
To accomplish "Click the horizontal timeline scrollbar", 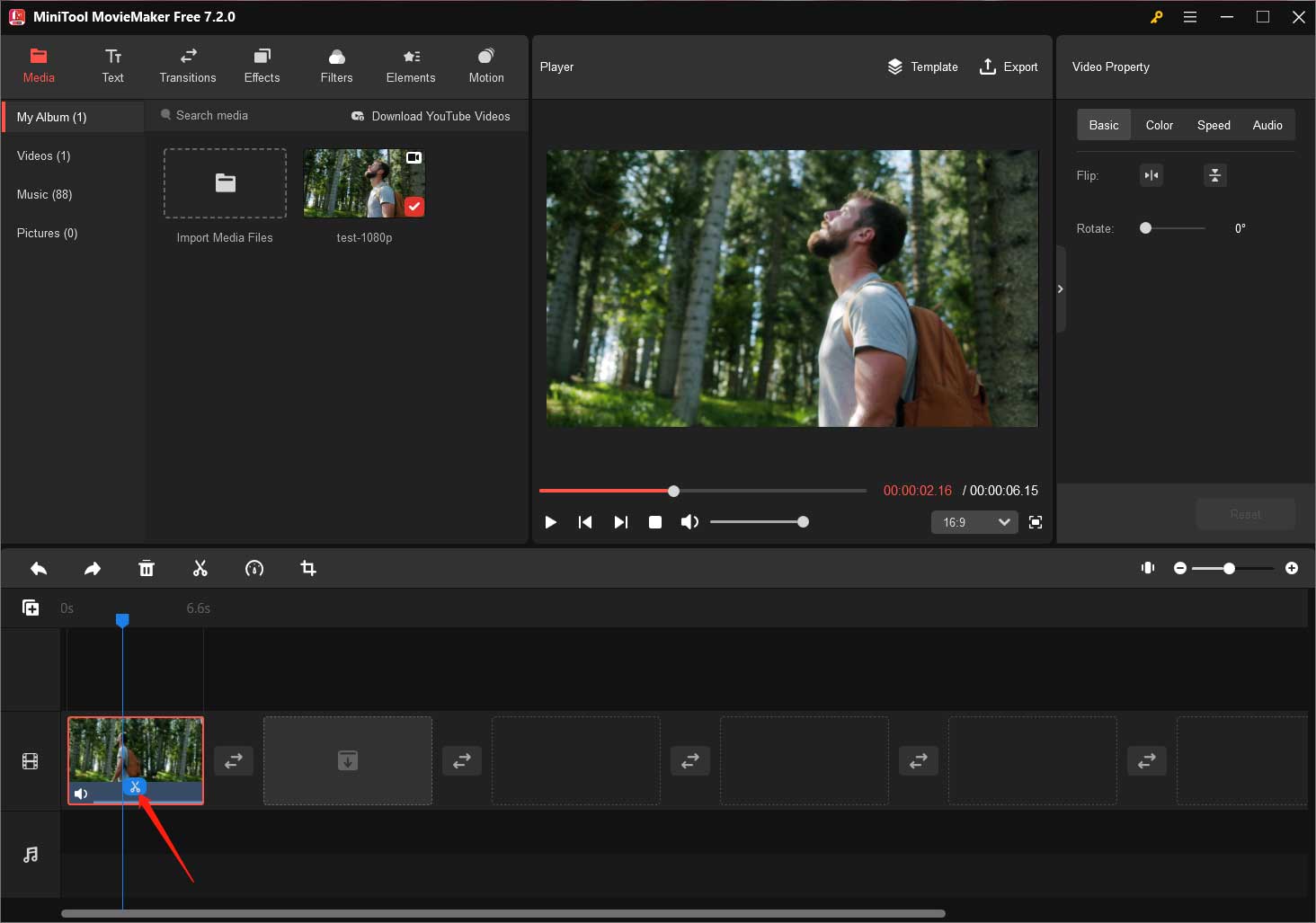I will click(503, 913).
